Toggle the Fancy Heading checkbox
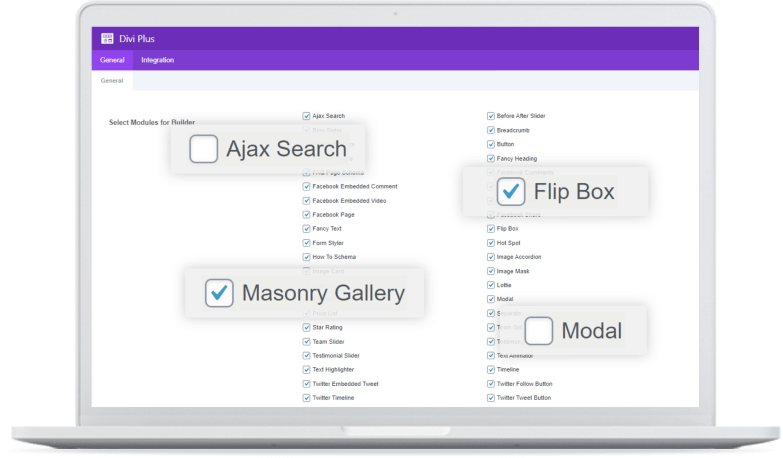The width and height of the screenshot is (783, 458). coord(490,158)
